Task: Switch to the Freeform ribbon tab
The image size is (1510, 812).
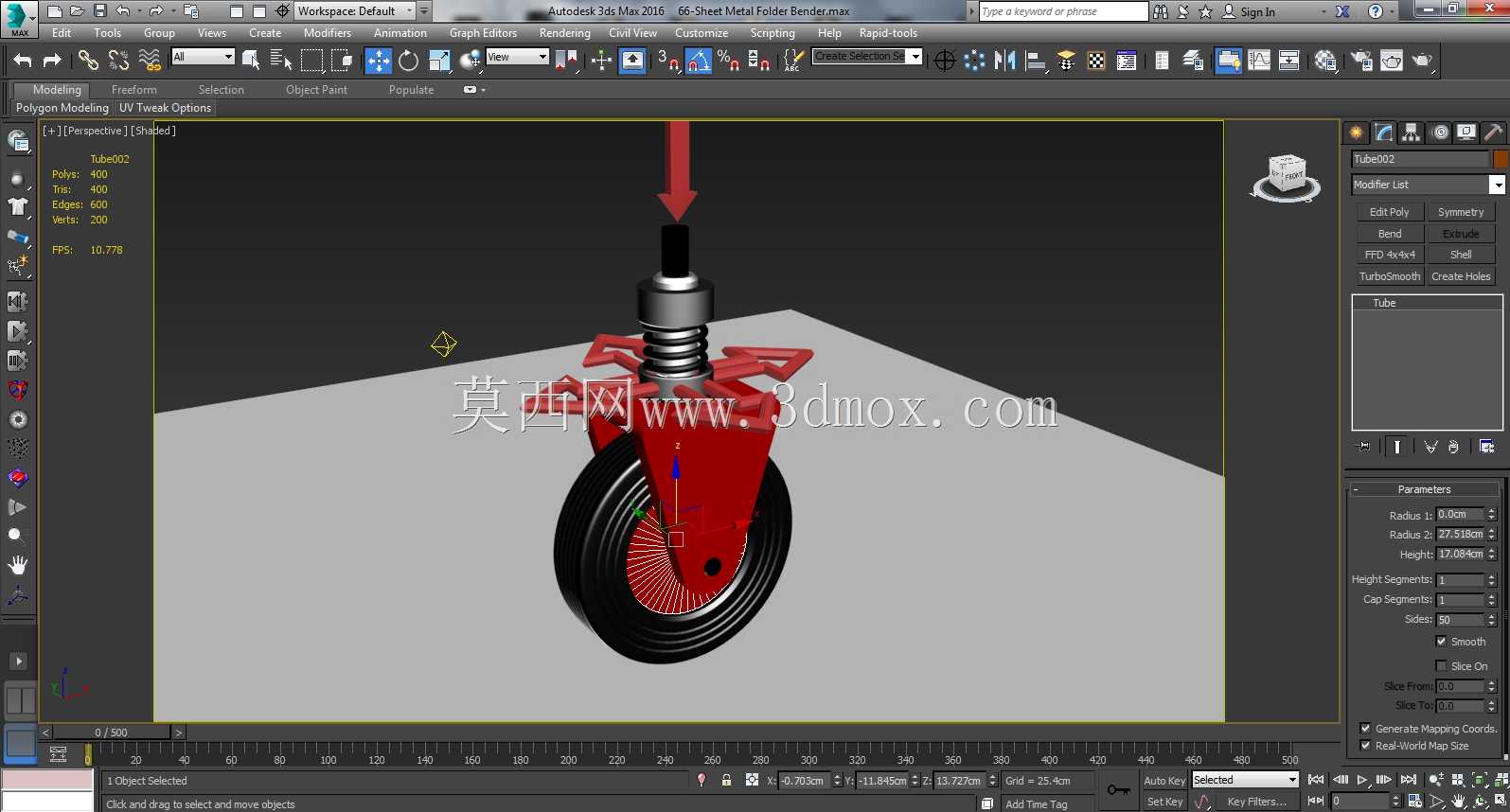Action: click(134, 90)
